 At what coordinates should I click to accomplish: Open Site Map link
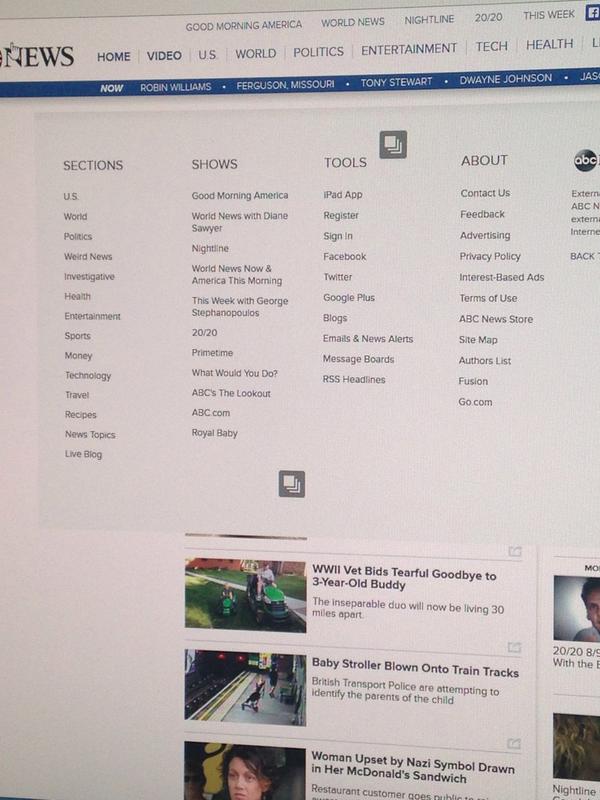[478, 340]
